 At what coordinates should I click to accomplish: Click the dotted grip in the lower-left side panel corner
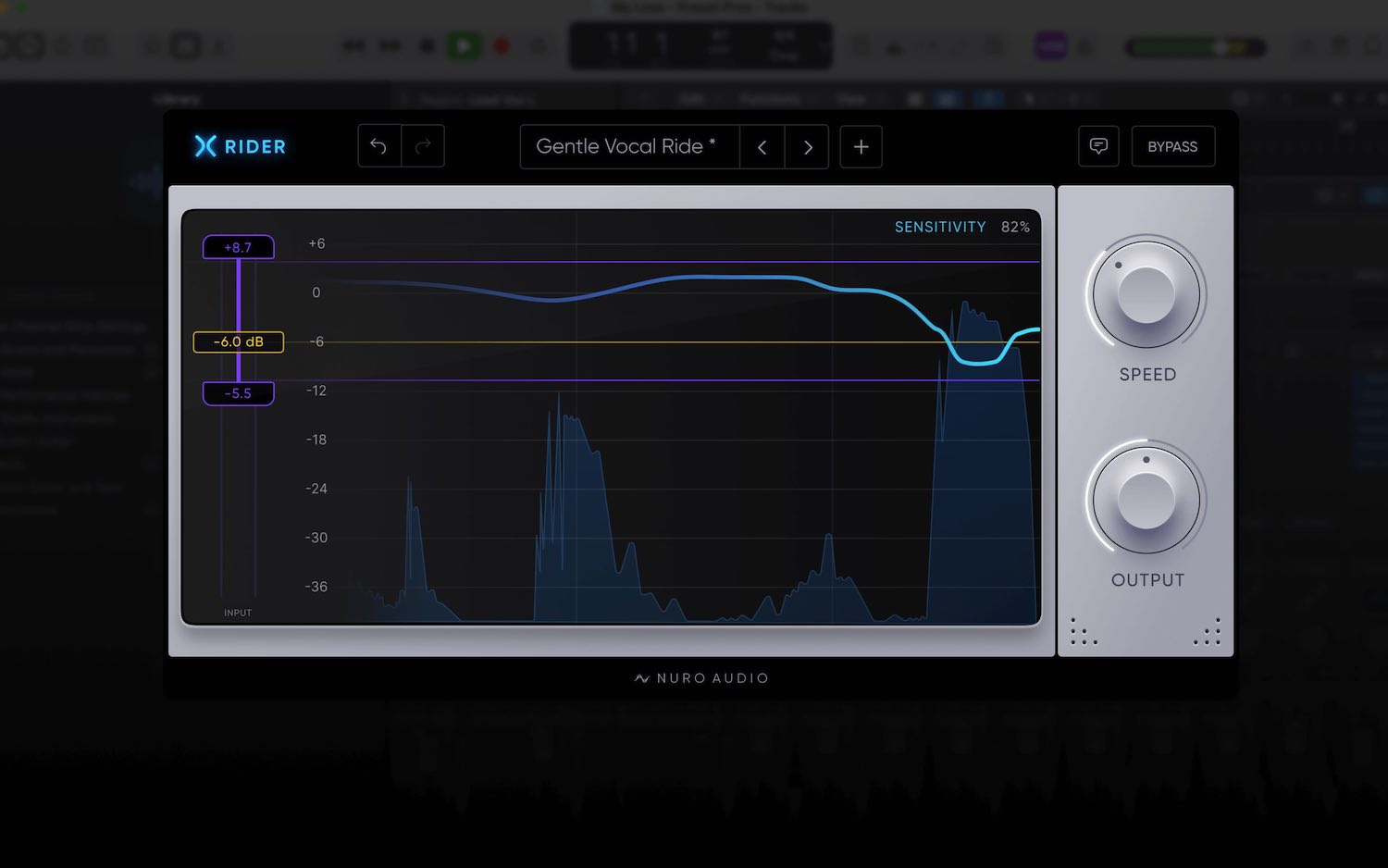point(1084,631)
